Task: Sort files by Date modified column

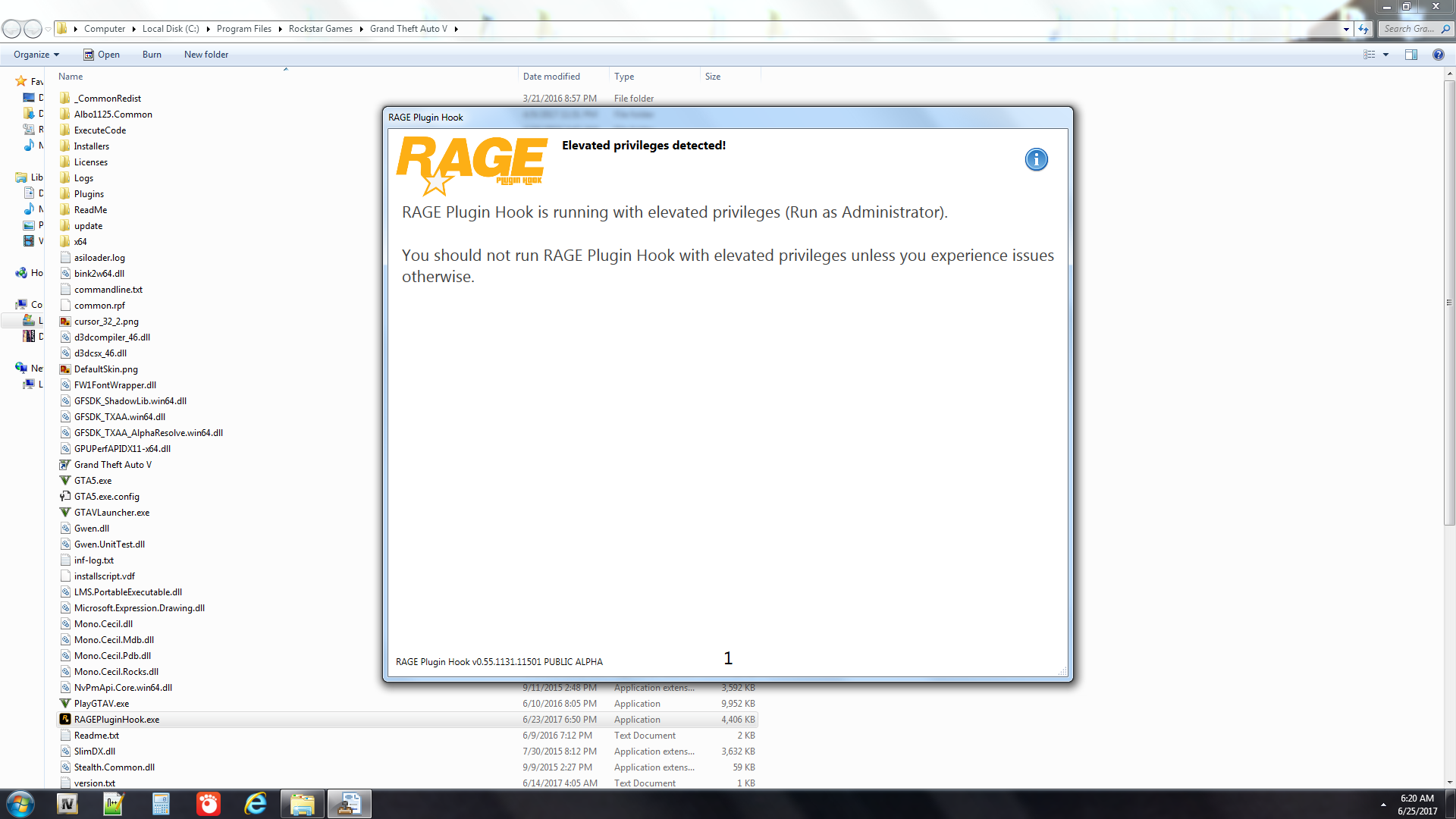Action: click(551, 77)
